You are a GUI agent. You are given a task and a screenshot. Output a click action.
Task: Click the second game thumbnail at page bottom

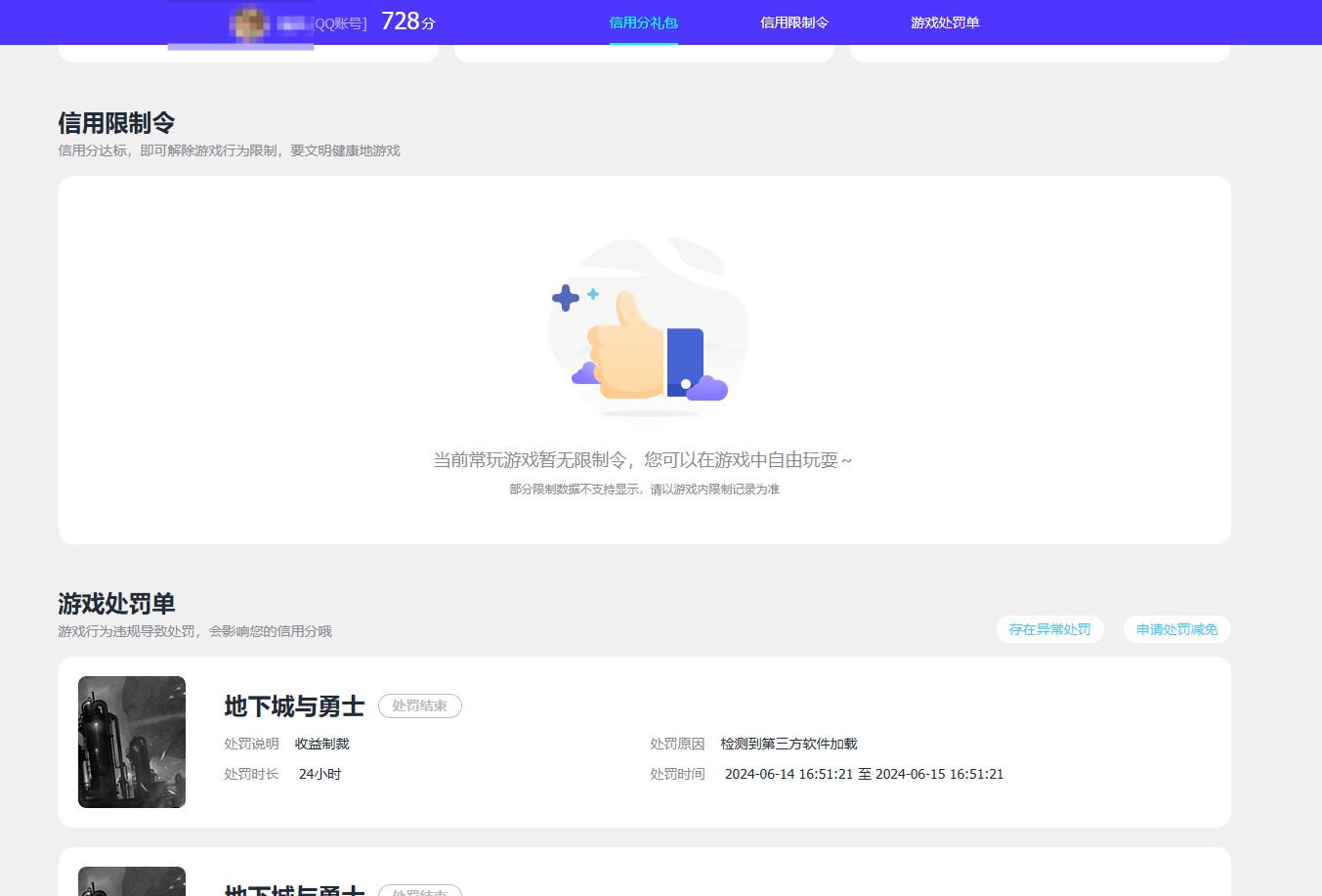click(131, 880)
